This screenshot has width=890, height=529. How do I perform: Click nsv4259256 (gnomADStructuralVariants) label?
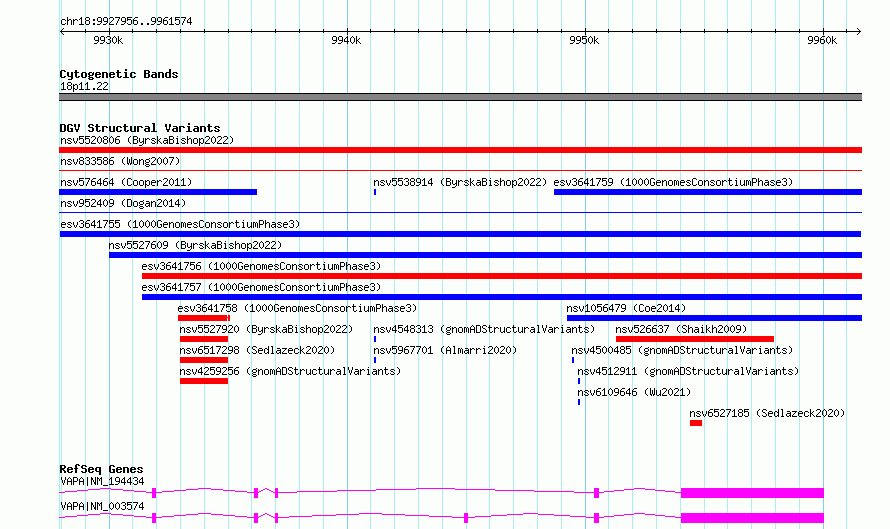[x=290, y=371]
